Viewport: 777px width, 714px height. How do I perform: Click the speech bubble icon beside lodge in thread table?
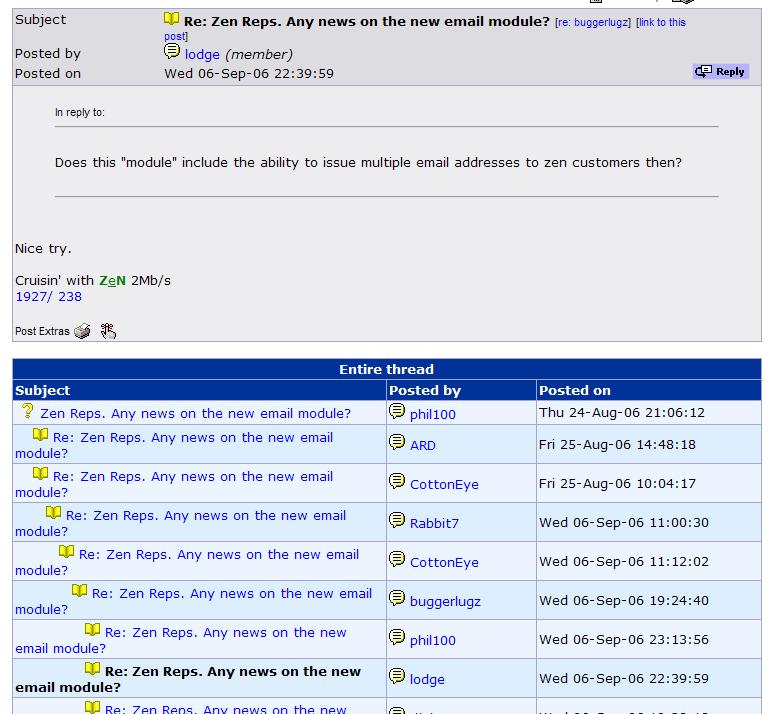coord(396,676)
